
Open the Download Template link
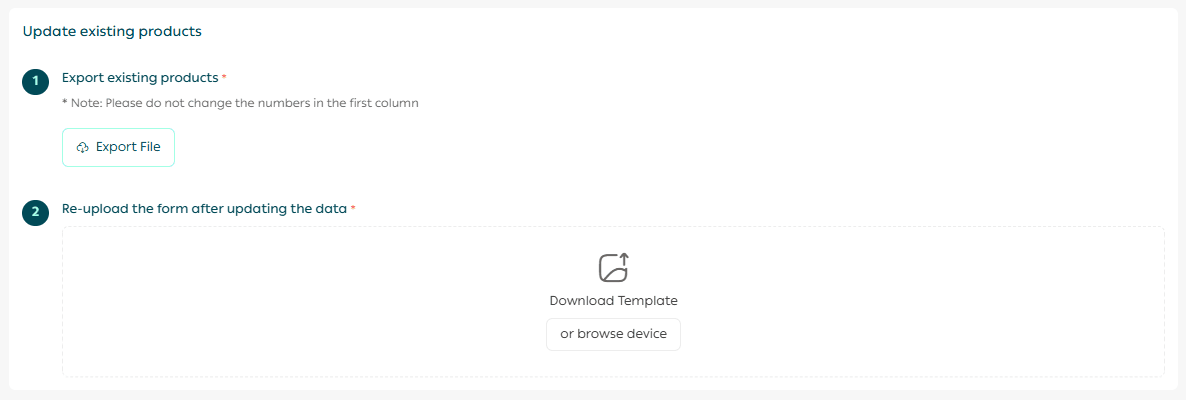coord(613,300)
